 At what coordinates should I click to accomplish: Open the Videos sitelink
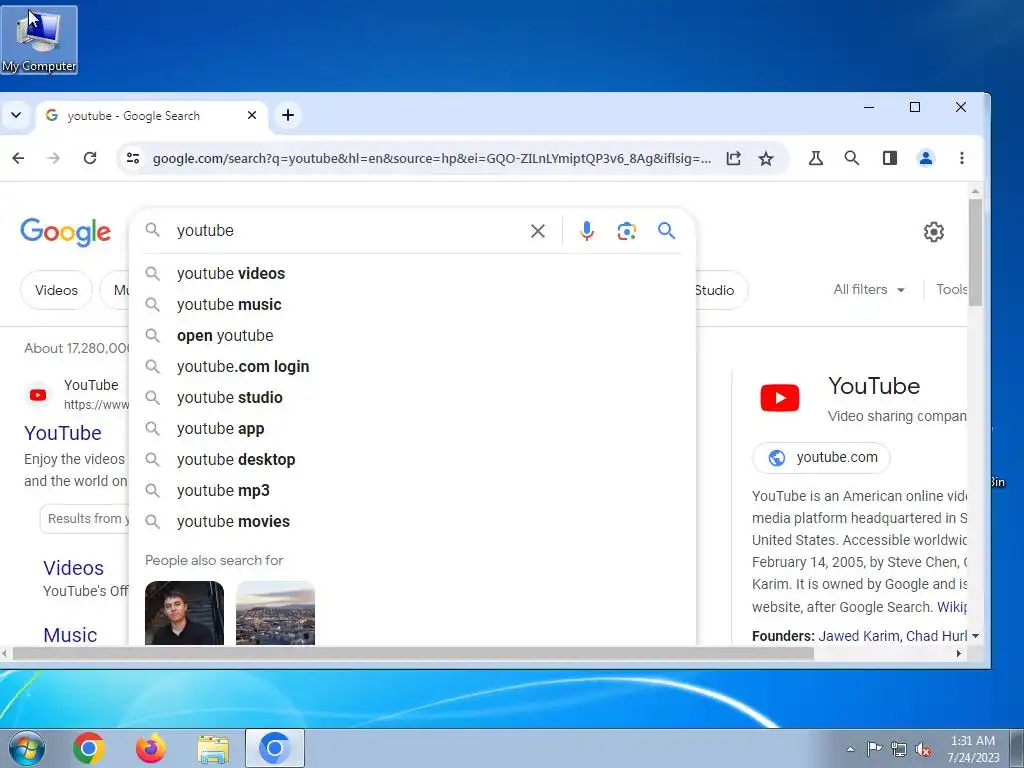pos(73,568)
